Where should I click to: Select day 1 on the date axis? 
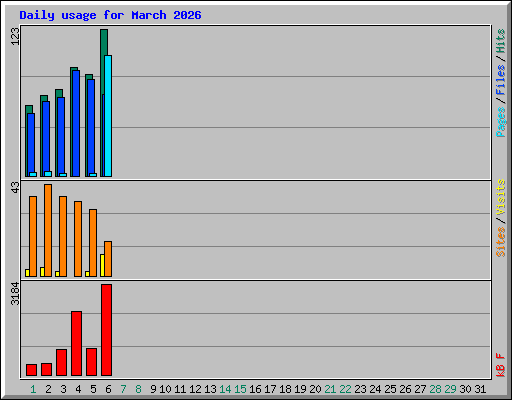[x=33, y=389]
